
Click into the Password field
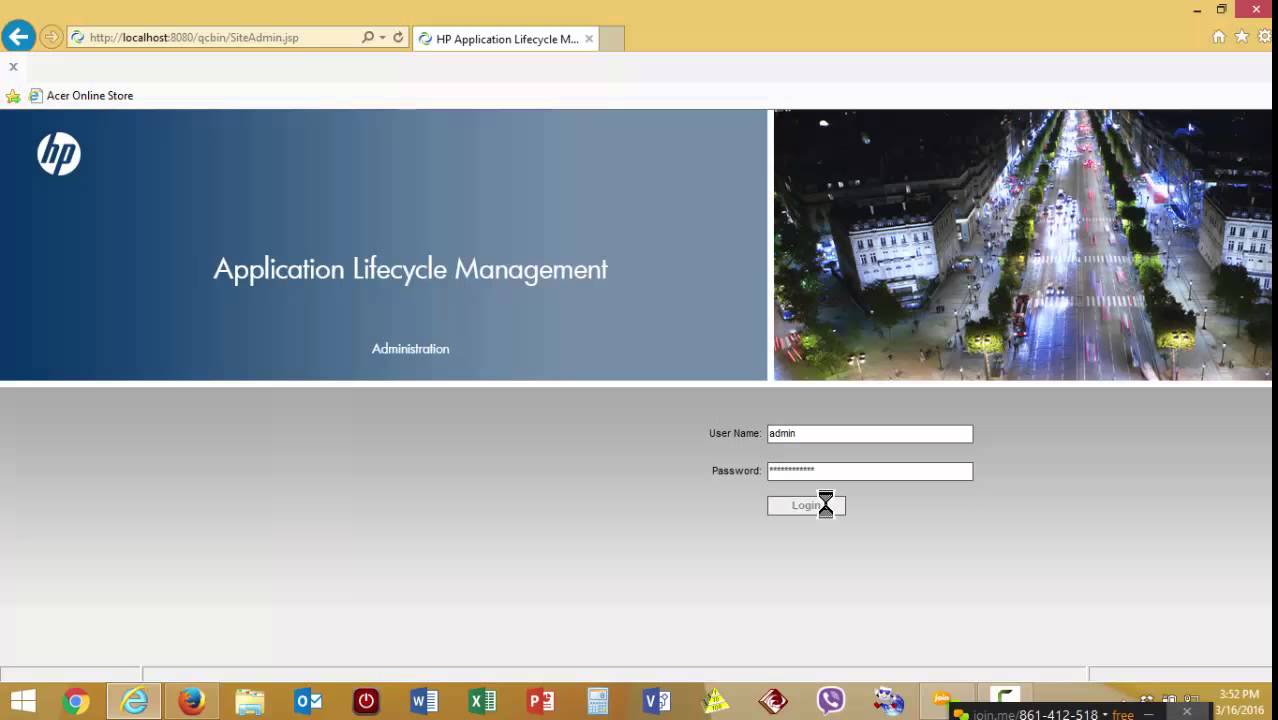coord(869,471)
